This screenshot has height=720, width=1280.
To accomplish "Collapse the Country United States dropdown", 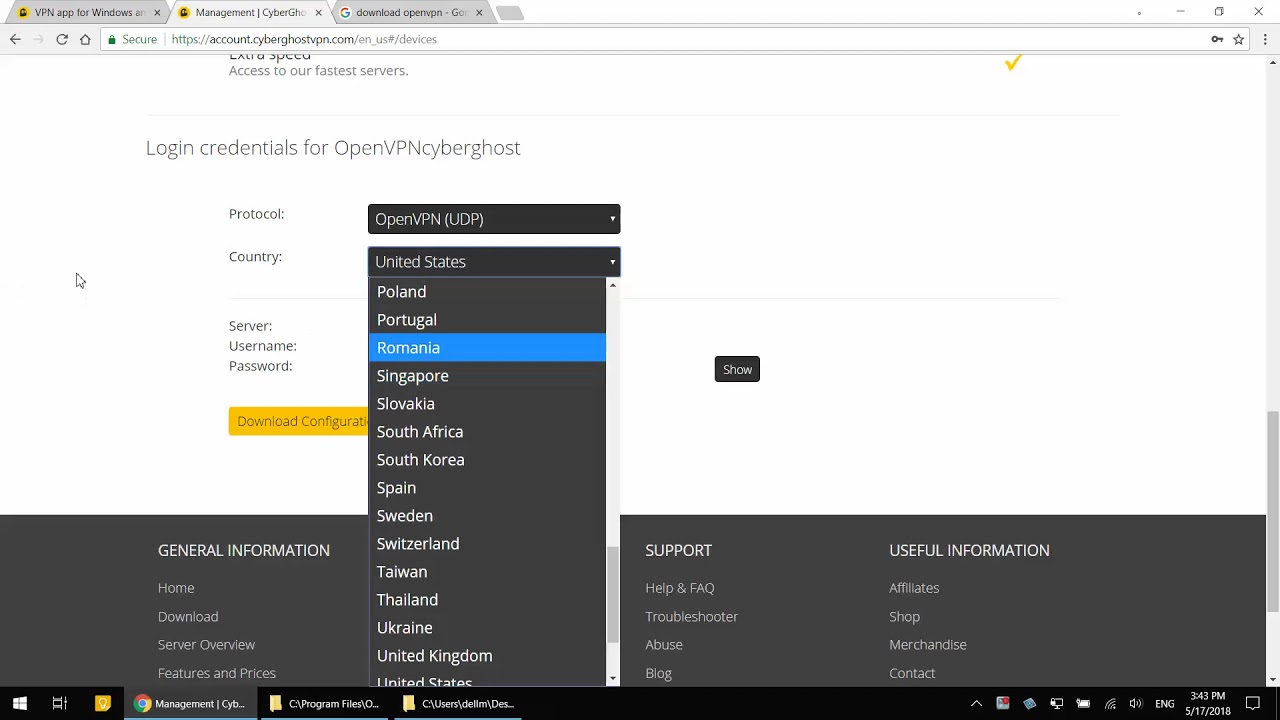I will tap(494, 262).
